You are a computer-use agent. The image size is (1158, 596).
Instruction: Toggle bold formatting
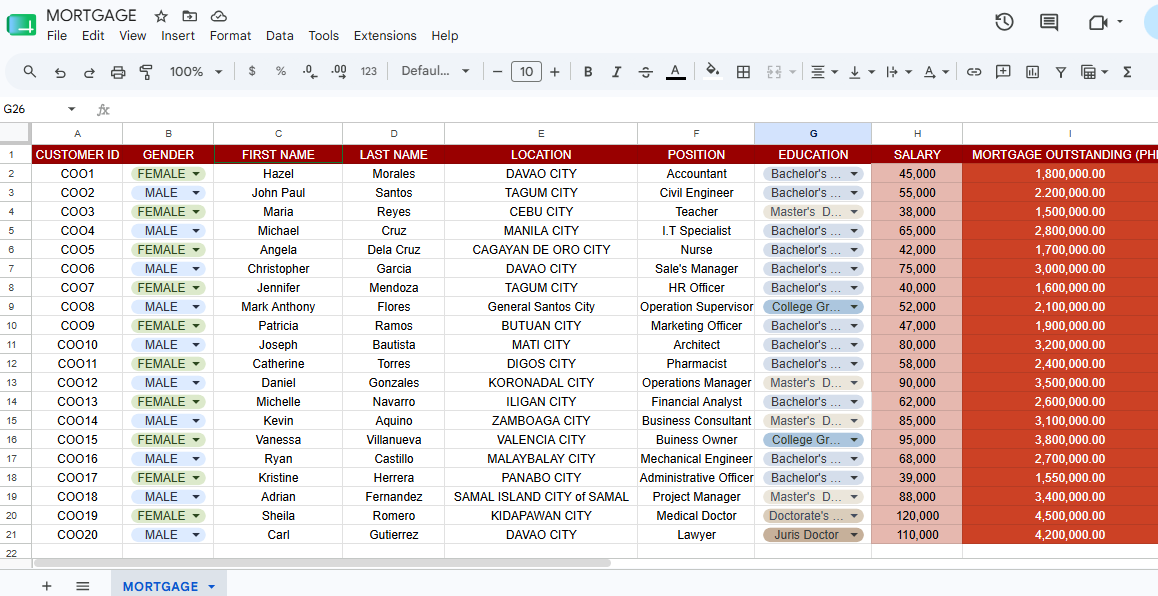tap(588, 72)
